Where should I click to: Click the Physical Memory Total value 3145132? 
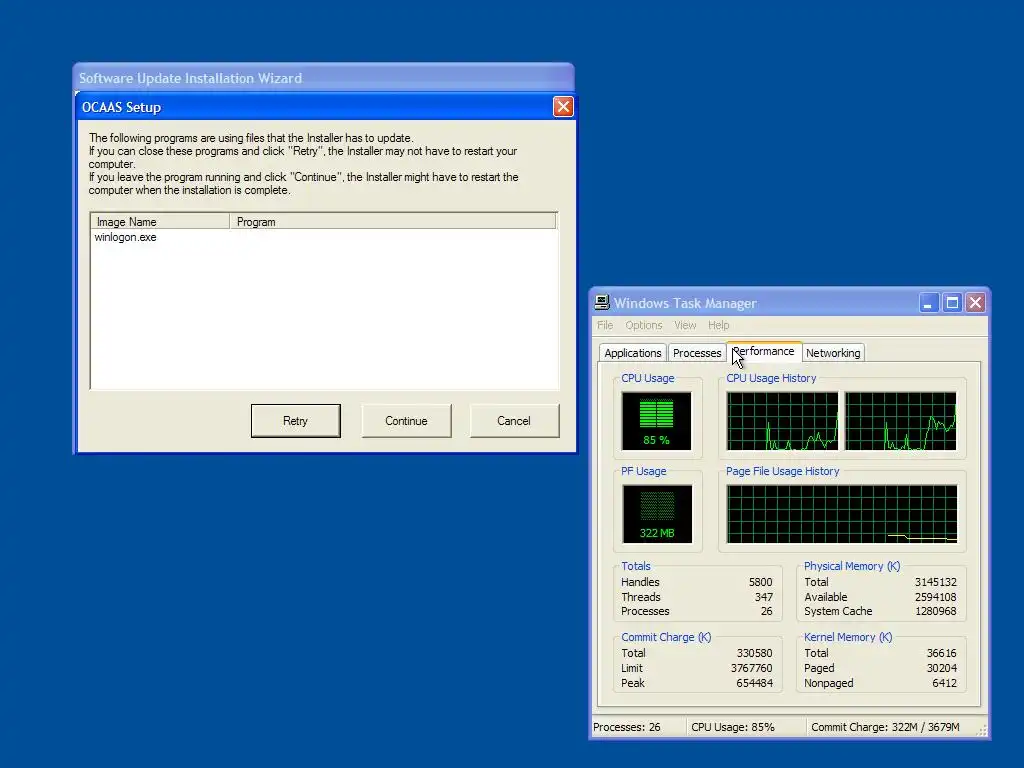[935, 582]
